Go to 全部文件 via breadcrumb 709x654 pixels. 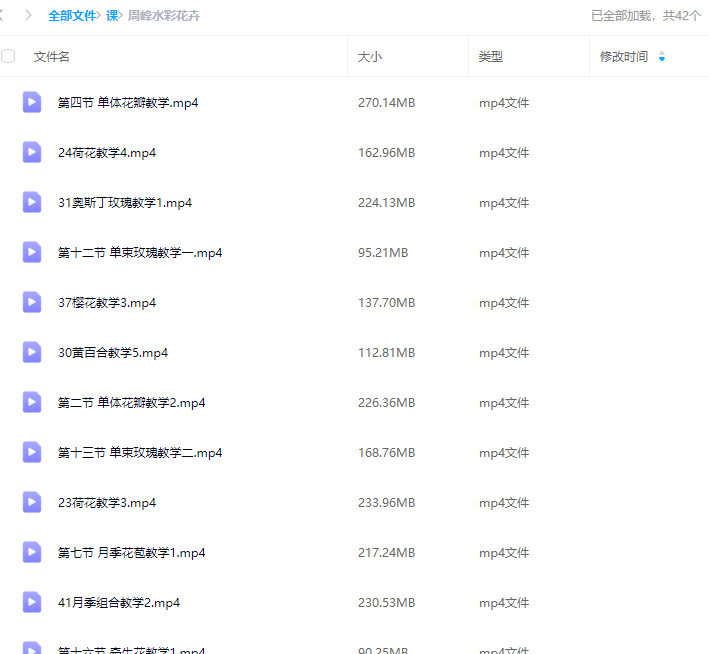click(71, 16)
